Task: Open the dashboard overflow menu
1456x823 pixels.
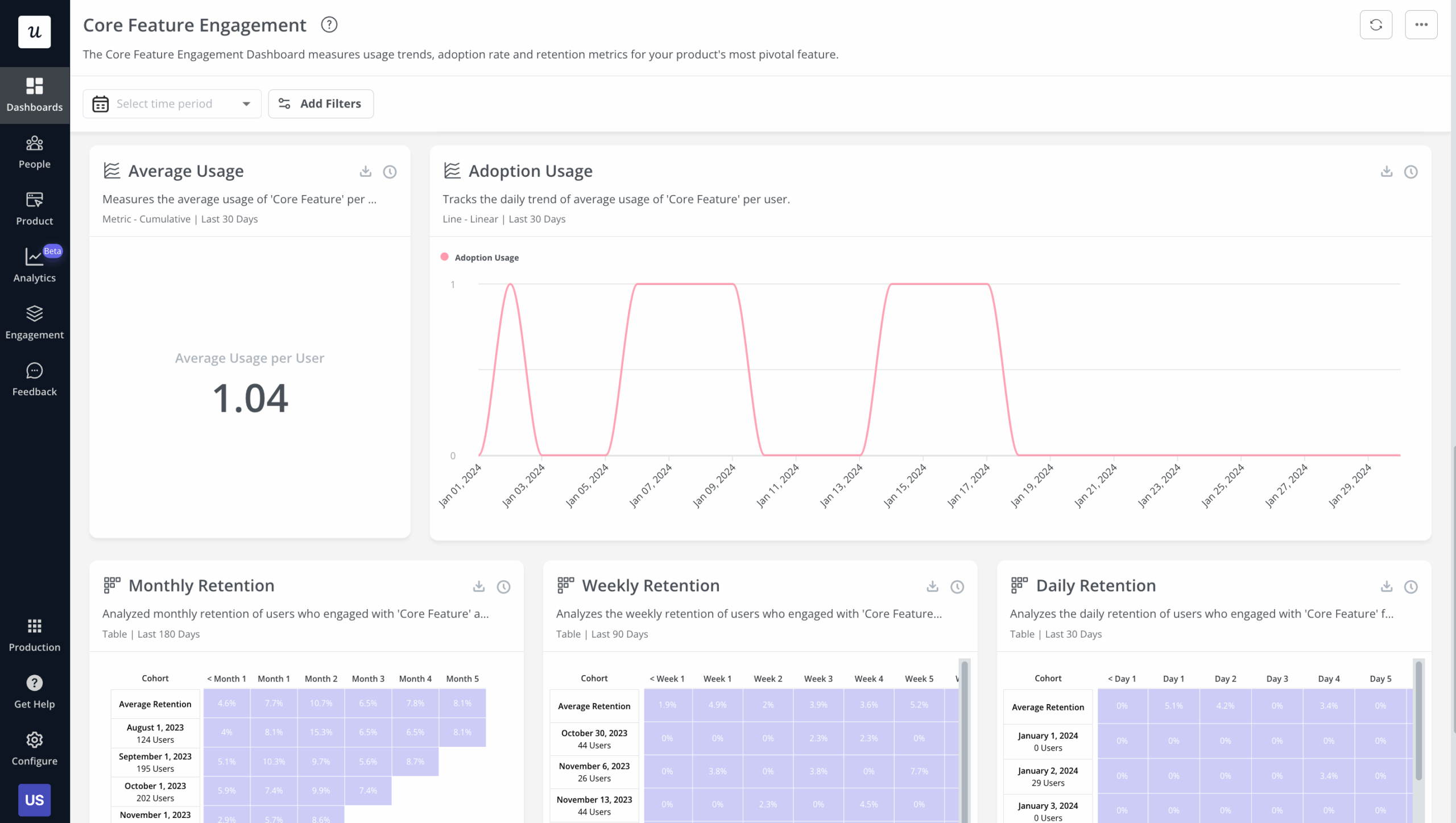Action: coord(1421,24)
